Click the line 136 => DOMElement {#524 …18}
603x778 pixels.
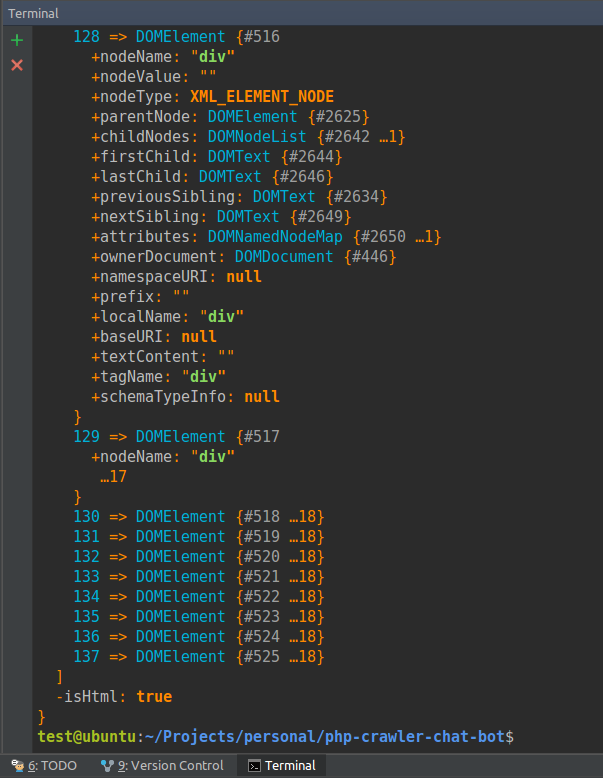point(199,637)
